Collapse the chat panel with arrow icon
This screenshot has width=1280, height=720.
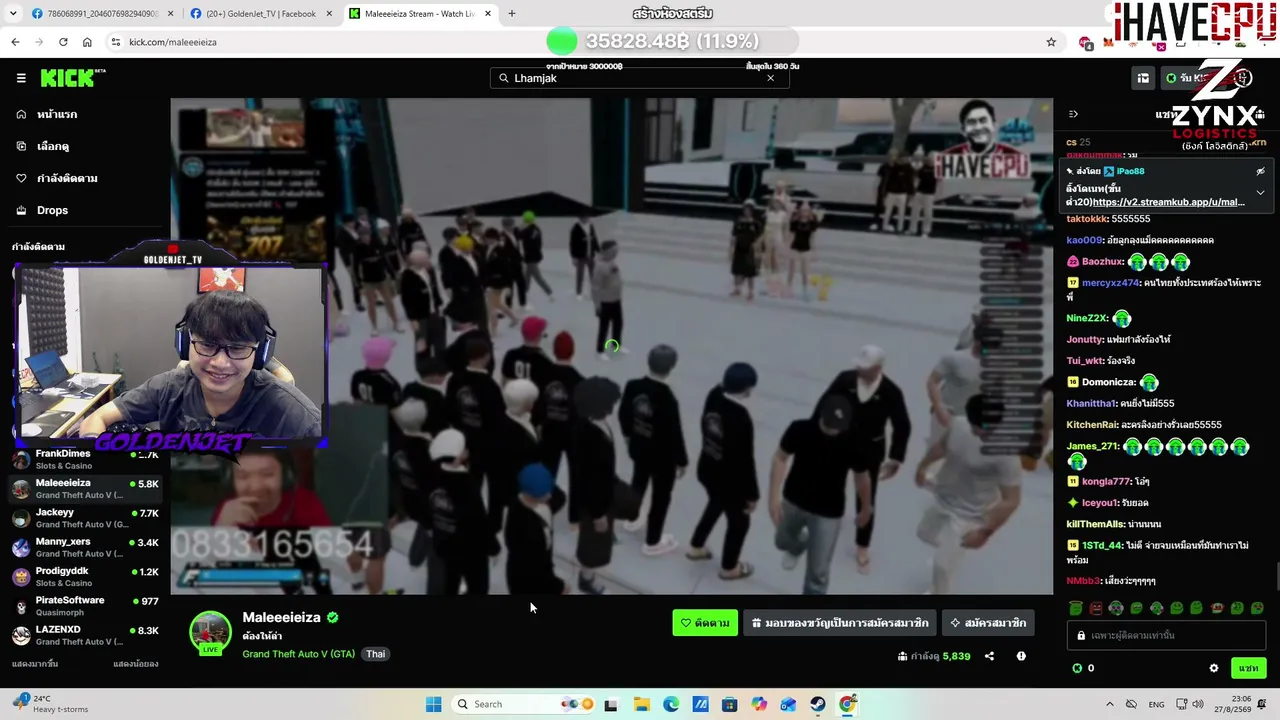click(1073, 114)
